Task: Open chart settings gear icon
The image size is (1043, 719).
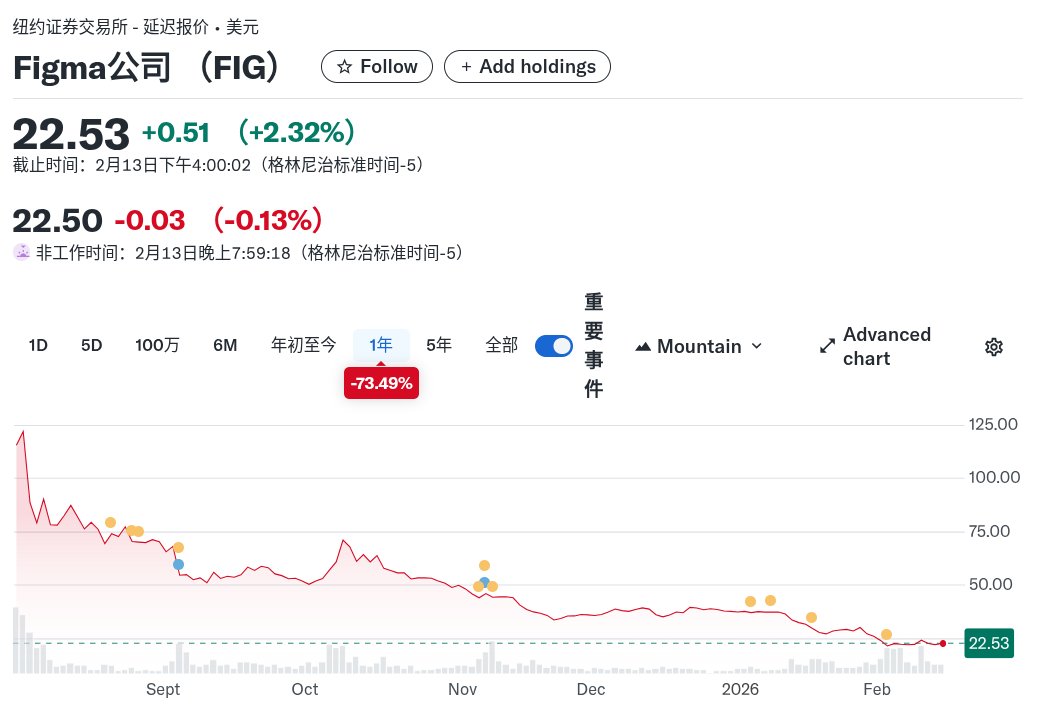Action: click(x=993, y=347)
